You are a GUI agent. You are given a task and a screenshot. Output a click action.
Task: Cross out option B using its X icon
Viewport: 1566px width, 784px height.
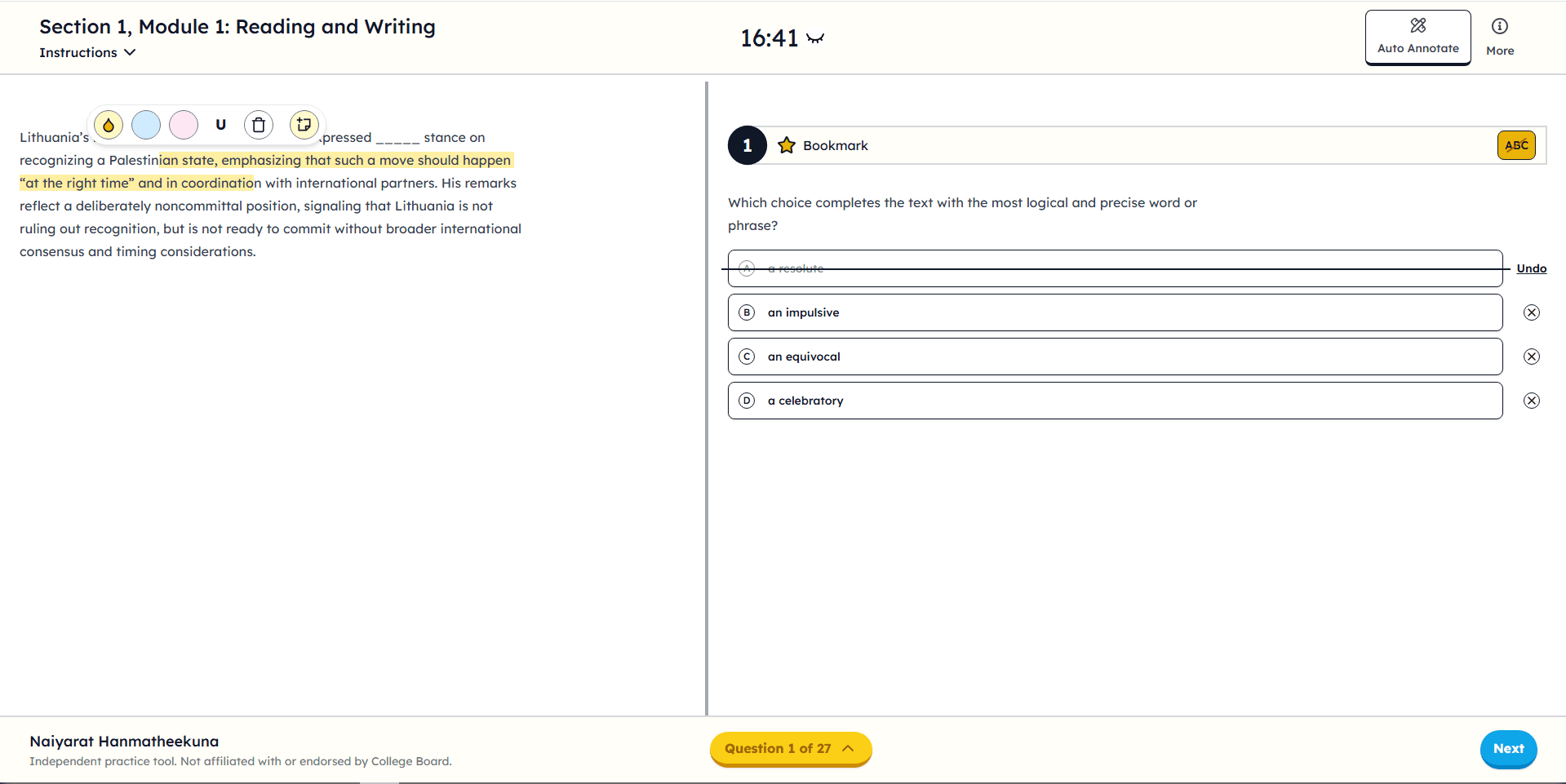[x=1531, y=312]
